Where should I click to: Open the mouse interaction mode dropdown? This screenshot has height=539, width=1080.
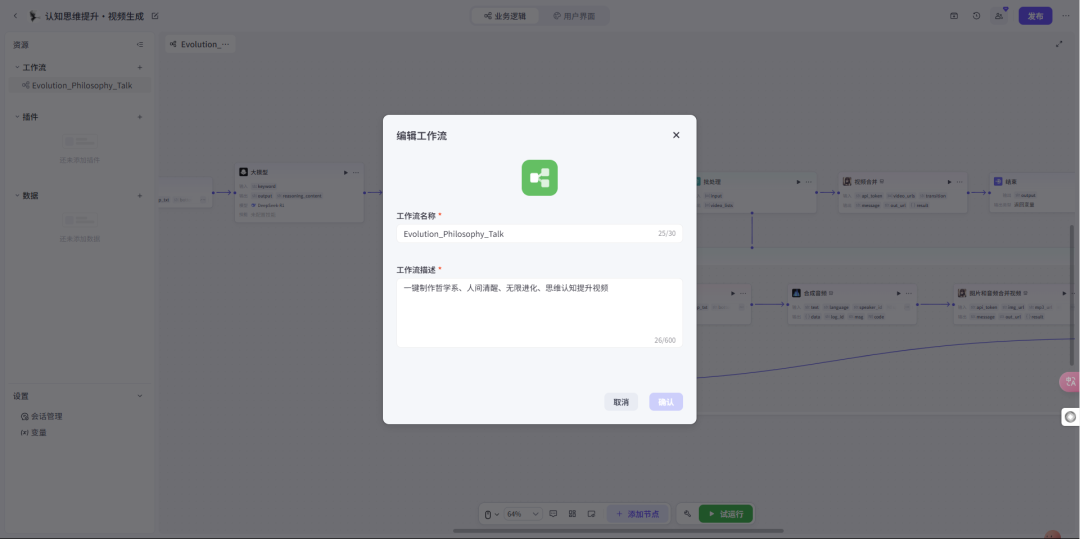pyautogui.click(x=492, y=514)
